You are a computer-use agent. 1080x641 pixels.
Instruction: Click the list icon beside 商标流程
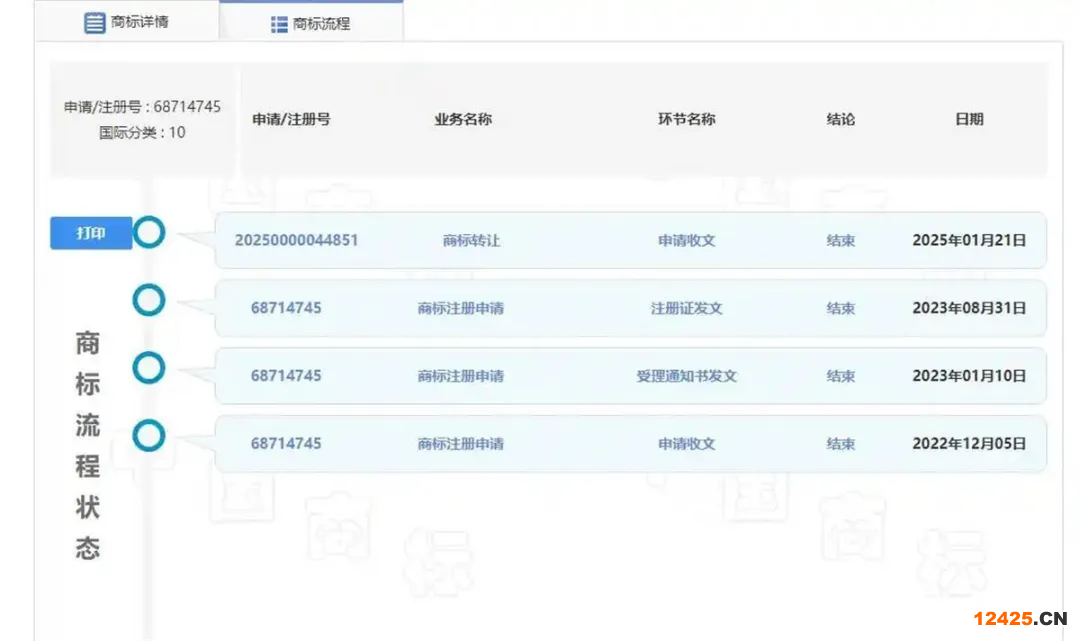pyautogui.click(x=279, y=24)
